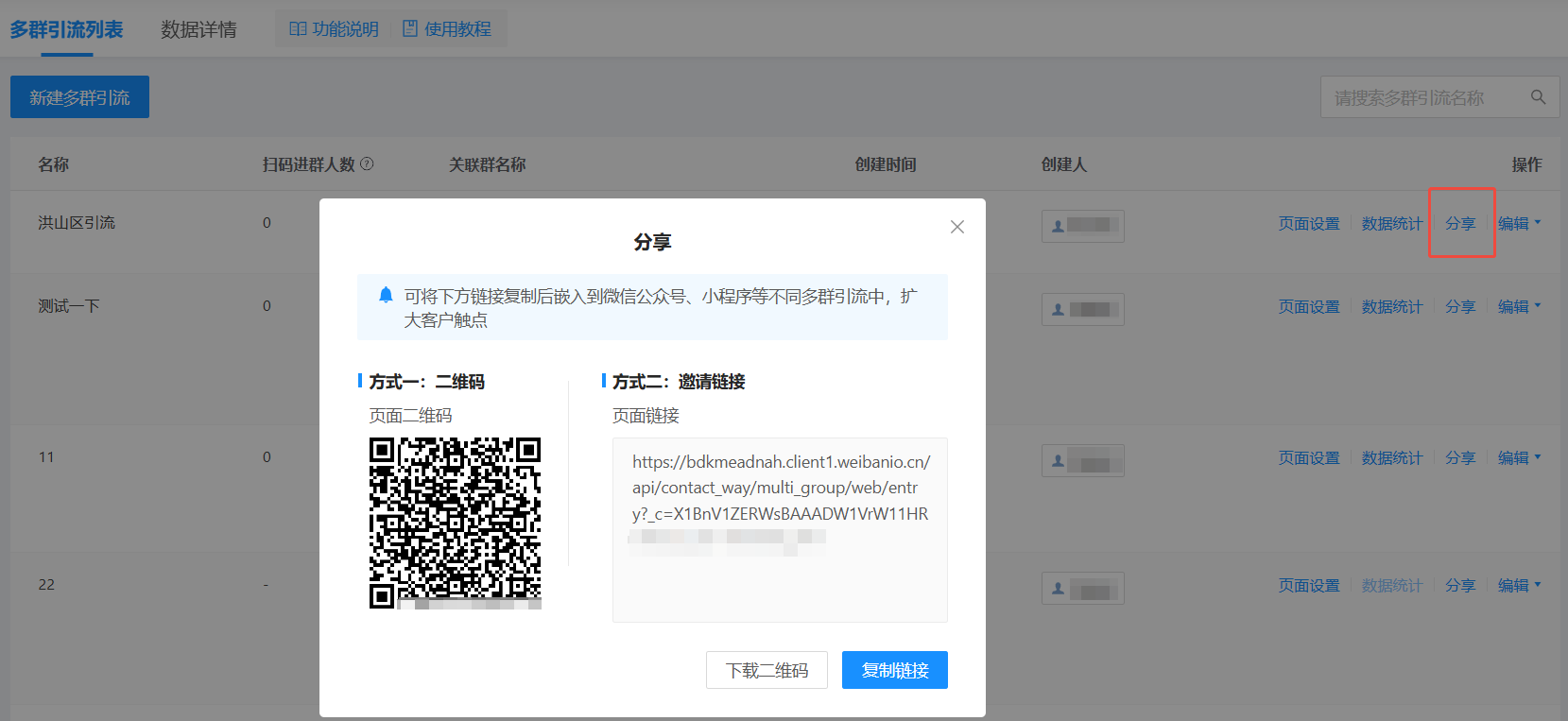The width and height of the screenshot is (1568, 721).
Task: Click the 操作 column header
Action: click(1526, 164)
